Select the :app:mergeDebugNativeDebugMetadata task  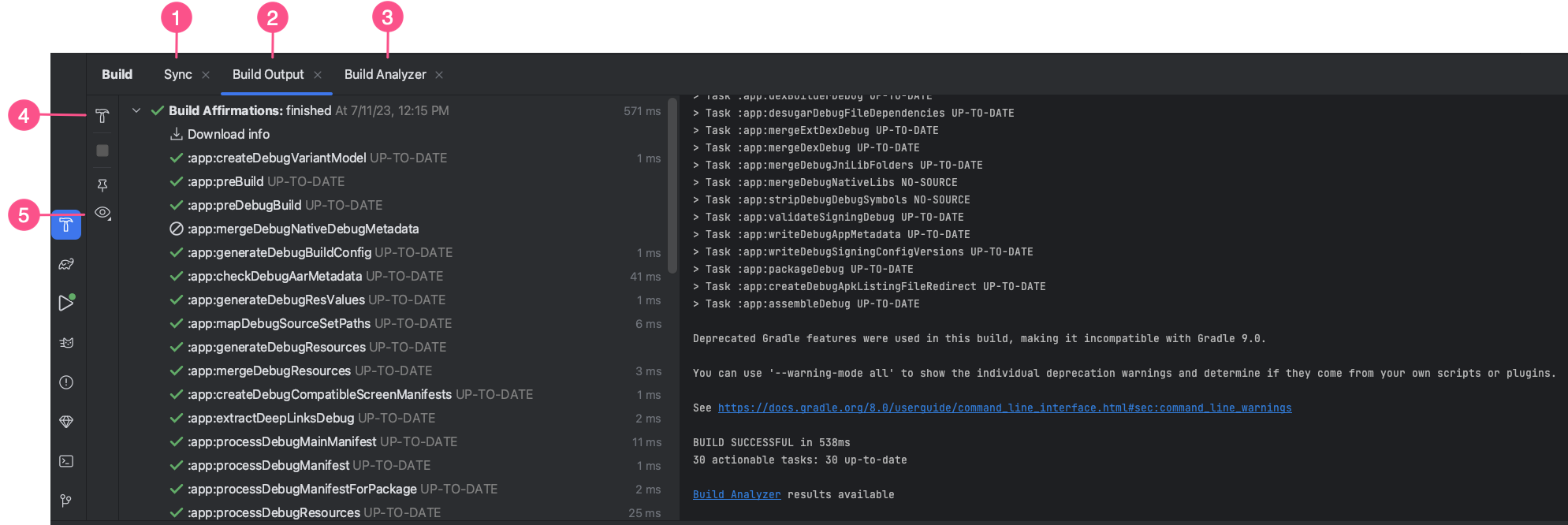(303, 229)
